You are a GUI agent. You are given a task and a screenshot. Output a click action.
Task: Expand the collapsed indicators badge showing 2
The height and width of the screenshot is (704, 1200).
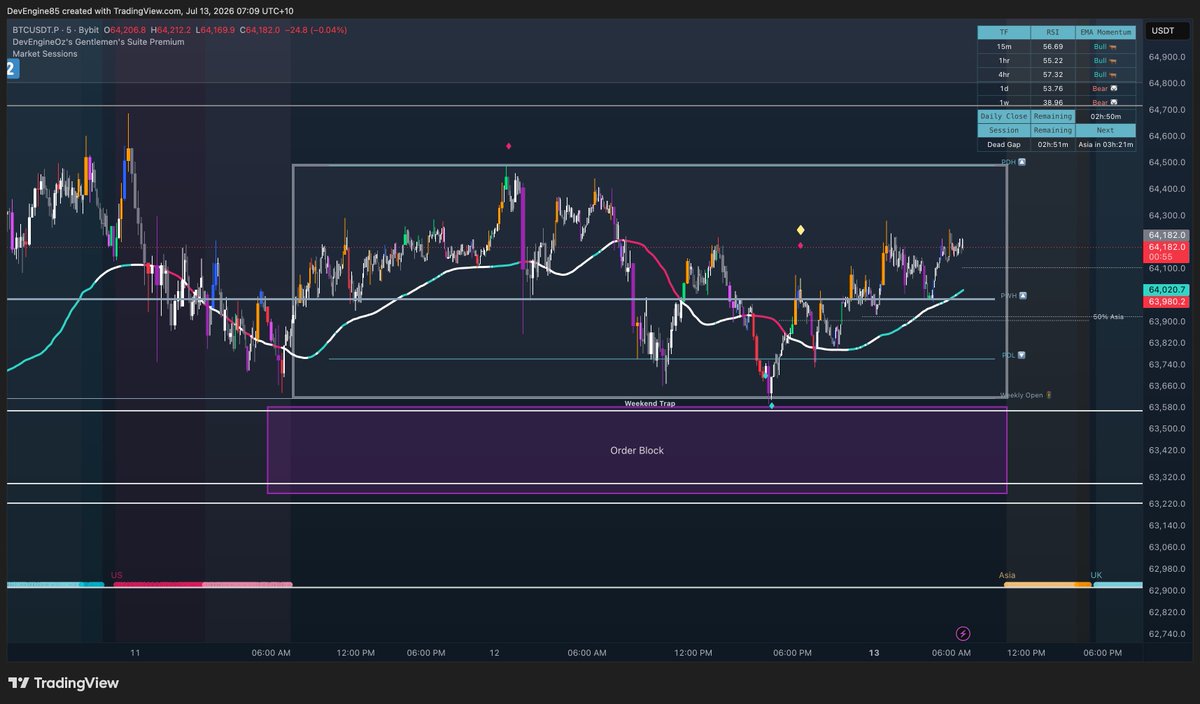click(11, 69)
